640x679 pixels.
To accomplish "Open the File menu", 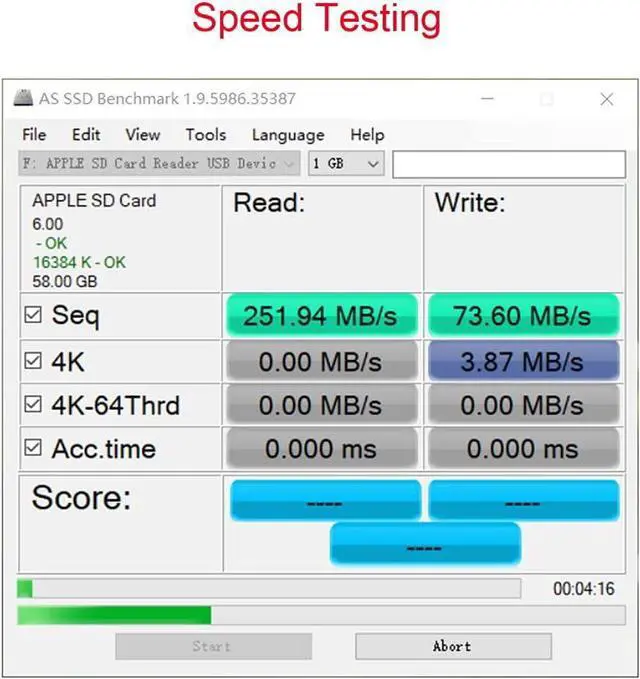I will click(34, 135).
